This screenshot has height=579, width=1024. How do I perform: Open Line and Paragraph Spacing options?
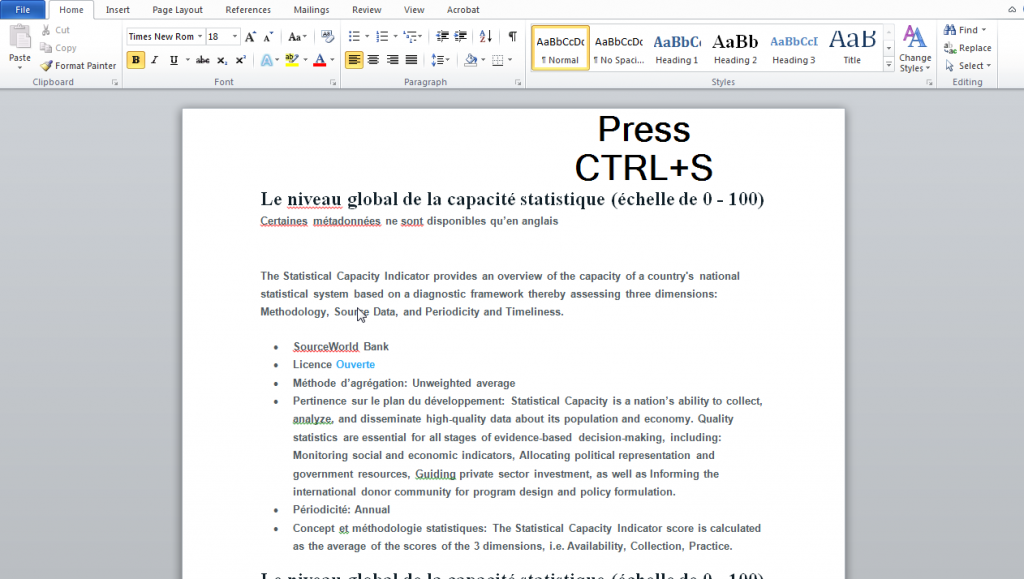[x=438, y=60]
